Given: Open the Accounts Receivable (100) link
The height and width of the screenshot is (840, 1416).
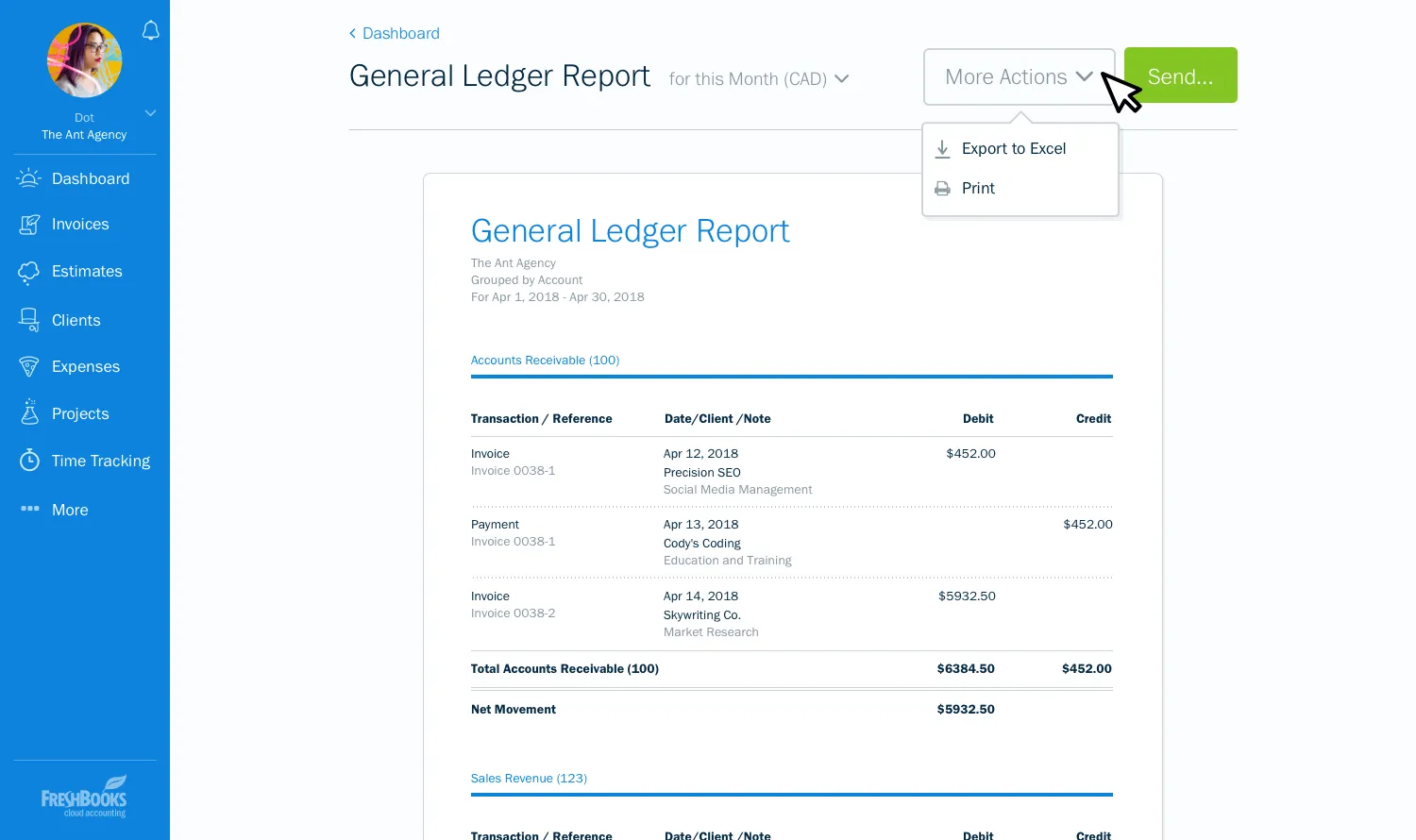Looking at the screenshot, I should tap(545, 361).
